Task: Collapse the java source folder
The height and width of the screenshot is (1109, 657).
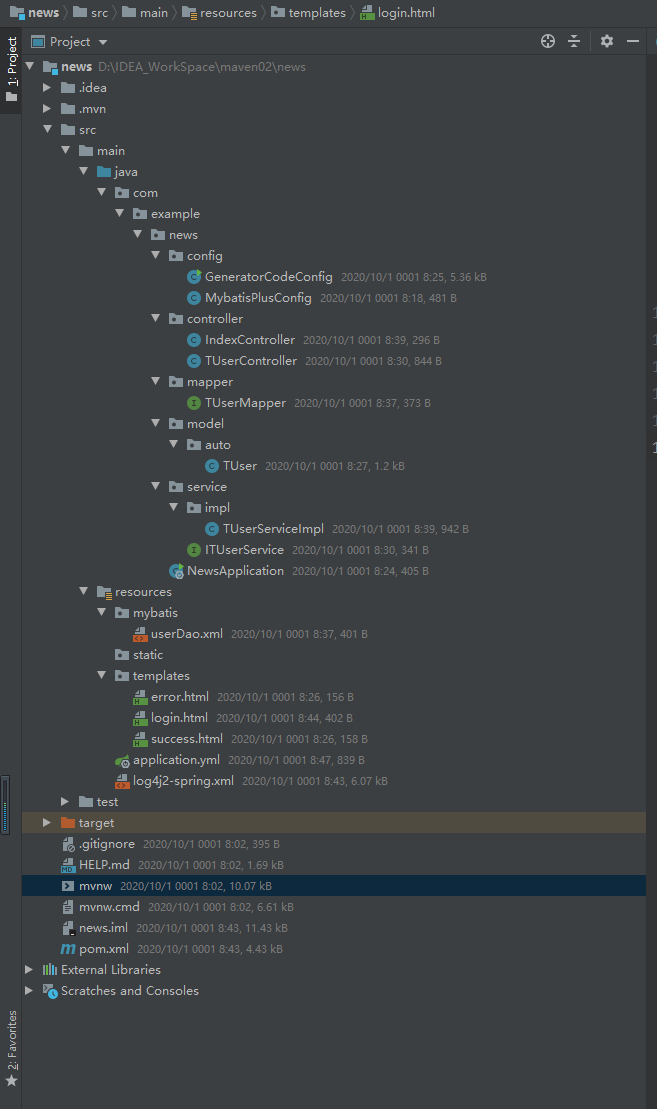Action: [x=83, y=171]
